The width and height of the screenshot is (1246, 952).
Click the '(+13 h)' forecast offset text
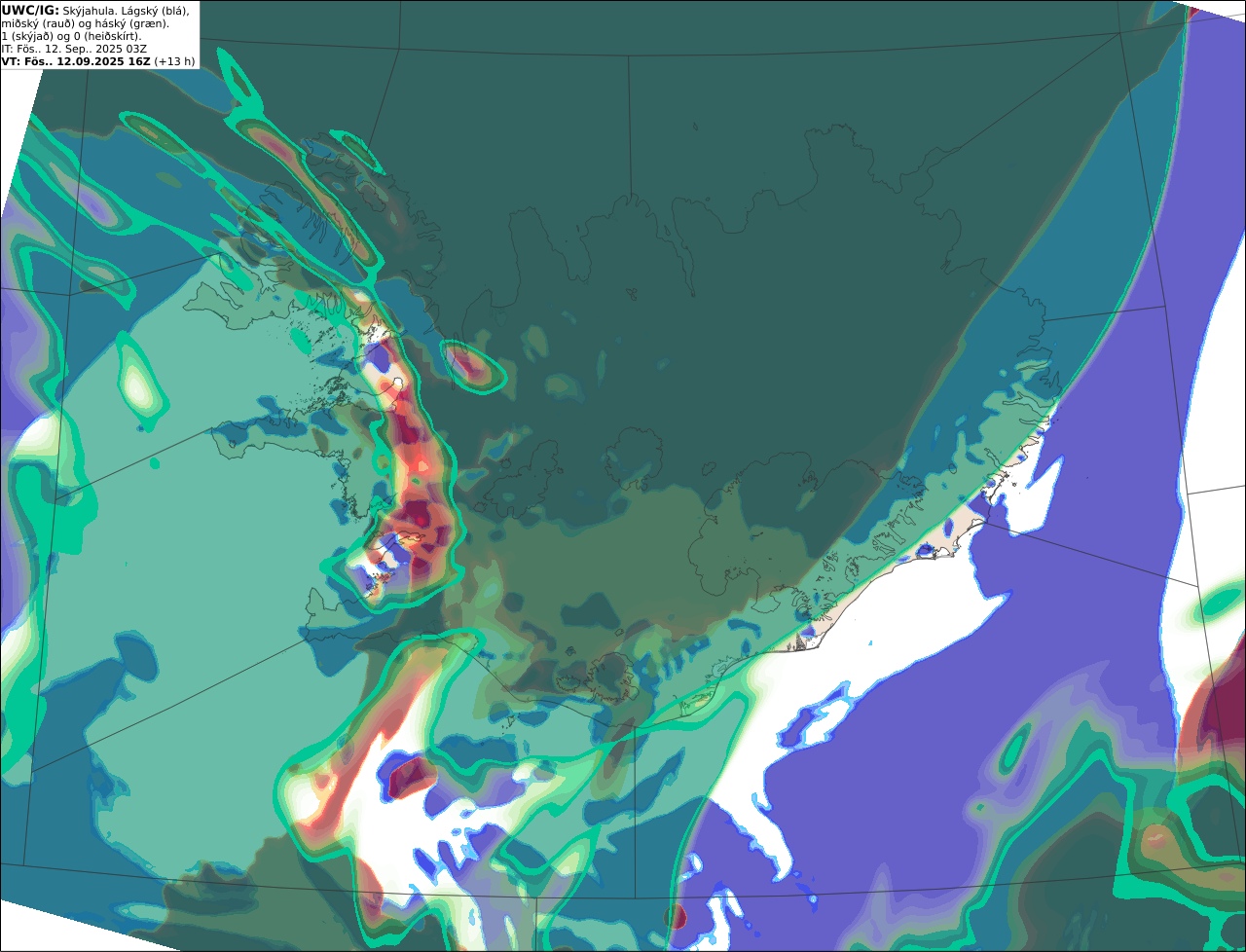click(x=174, y=61)
